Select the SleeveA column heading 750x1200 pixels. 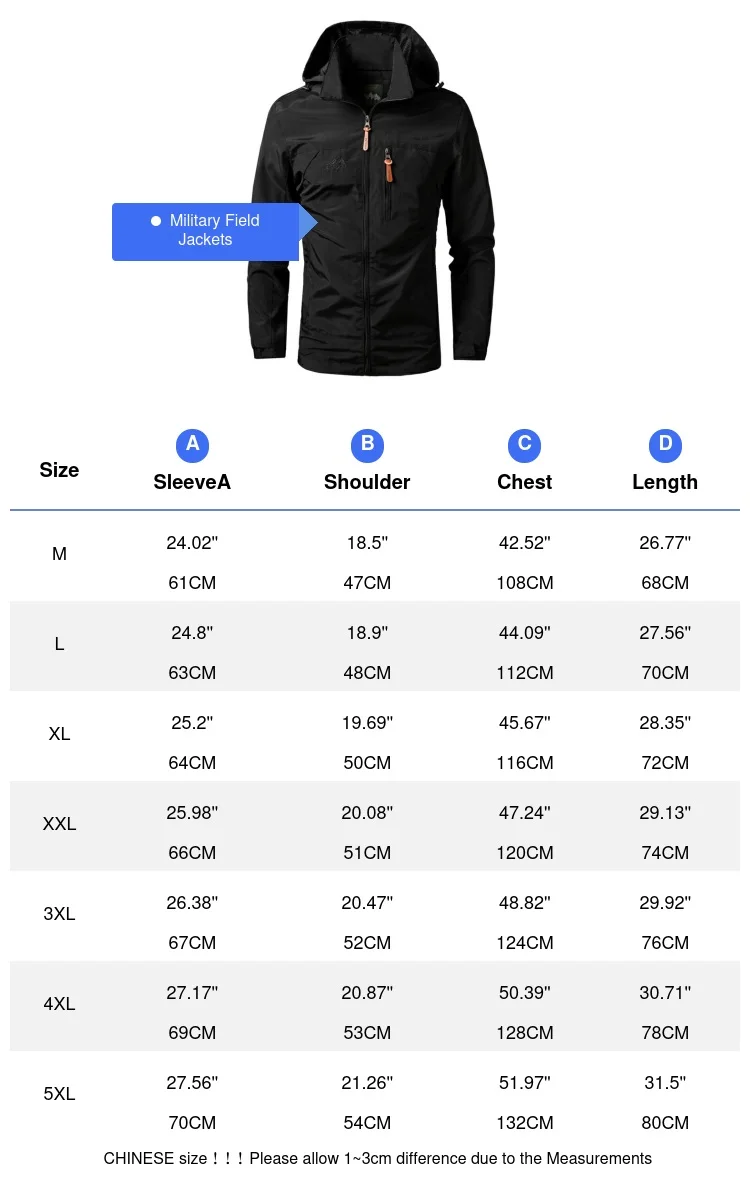coord(192,482)
